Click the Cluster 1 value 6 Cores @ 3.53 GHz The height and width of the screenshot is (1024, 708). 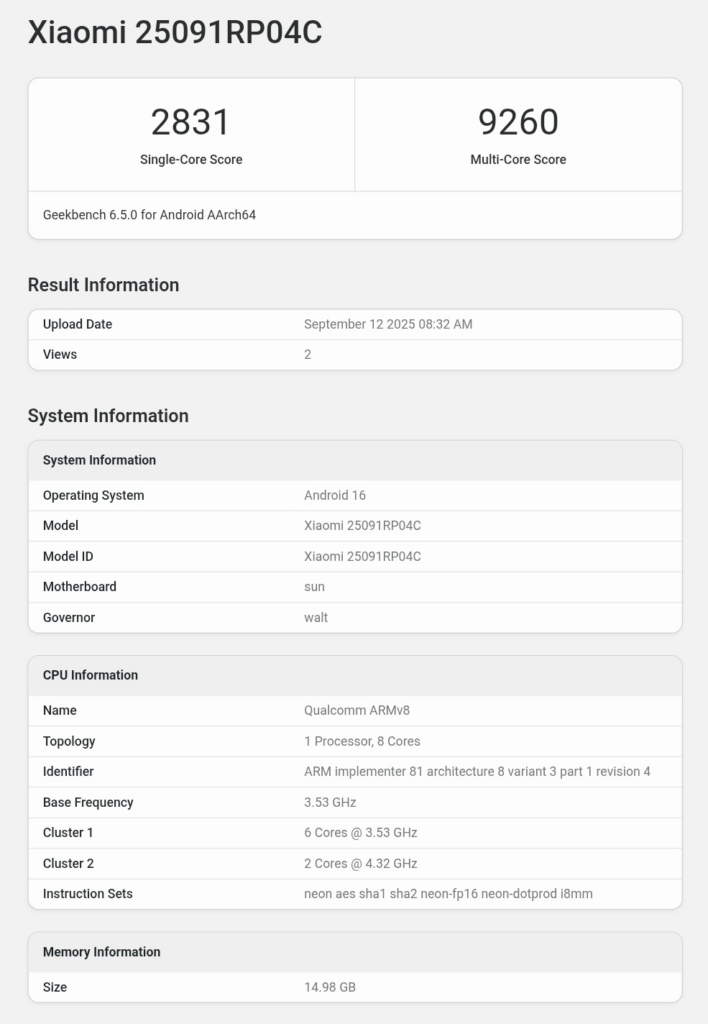click(360, 833)
